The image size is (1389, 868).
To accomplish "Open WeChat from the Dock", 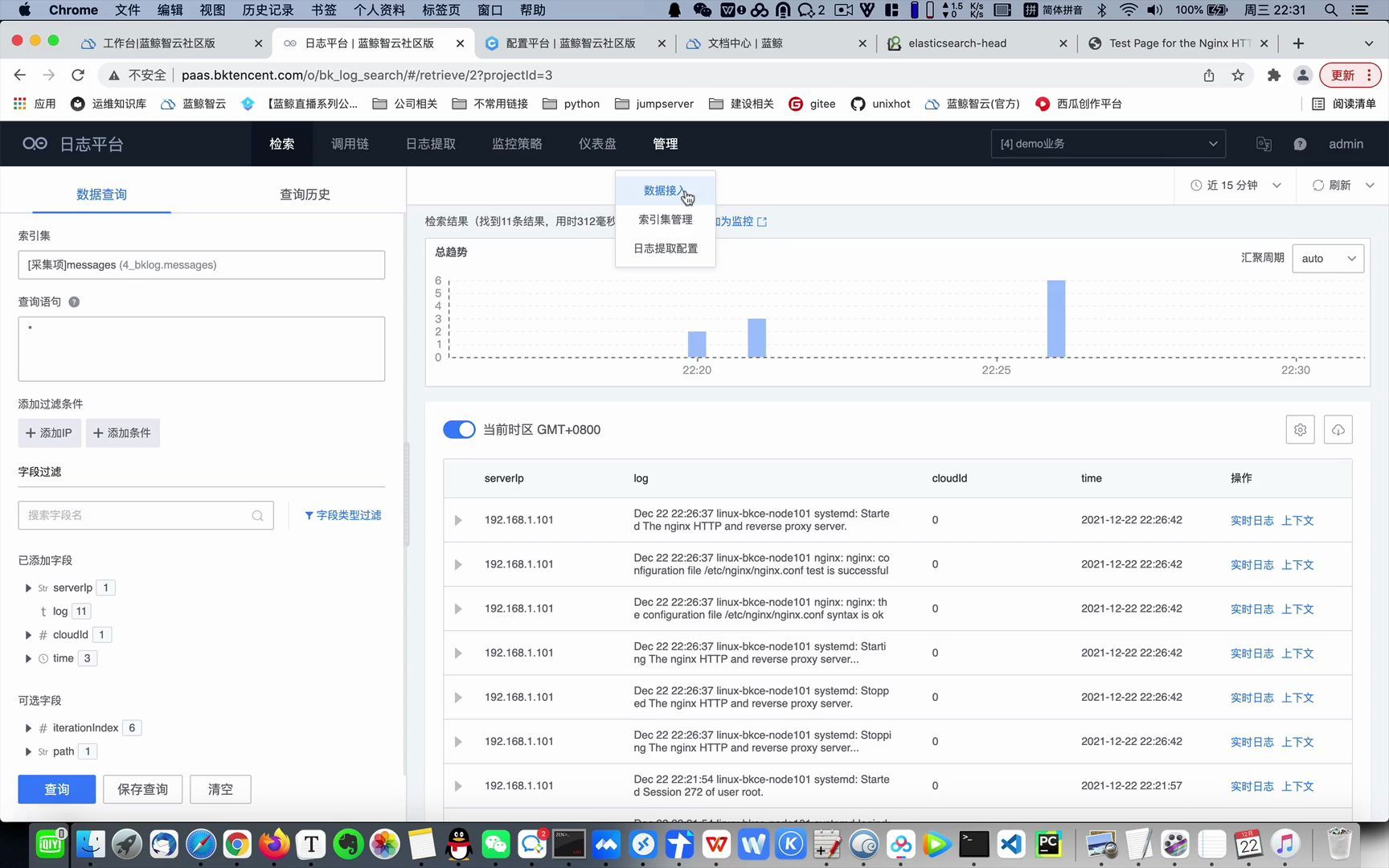I will (496, 844).
